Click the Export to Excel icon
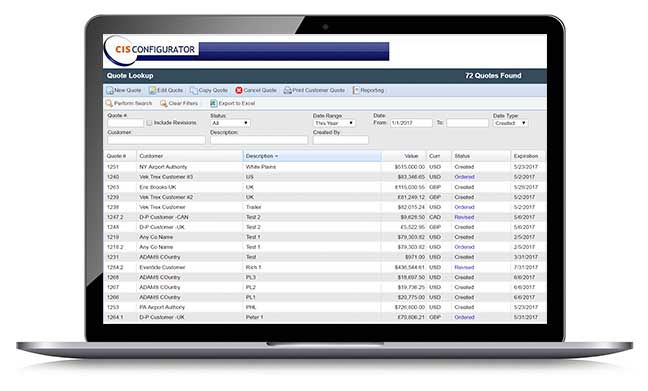 213,103
